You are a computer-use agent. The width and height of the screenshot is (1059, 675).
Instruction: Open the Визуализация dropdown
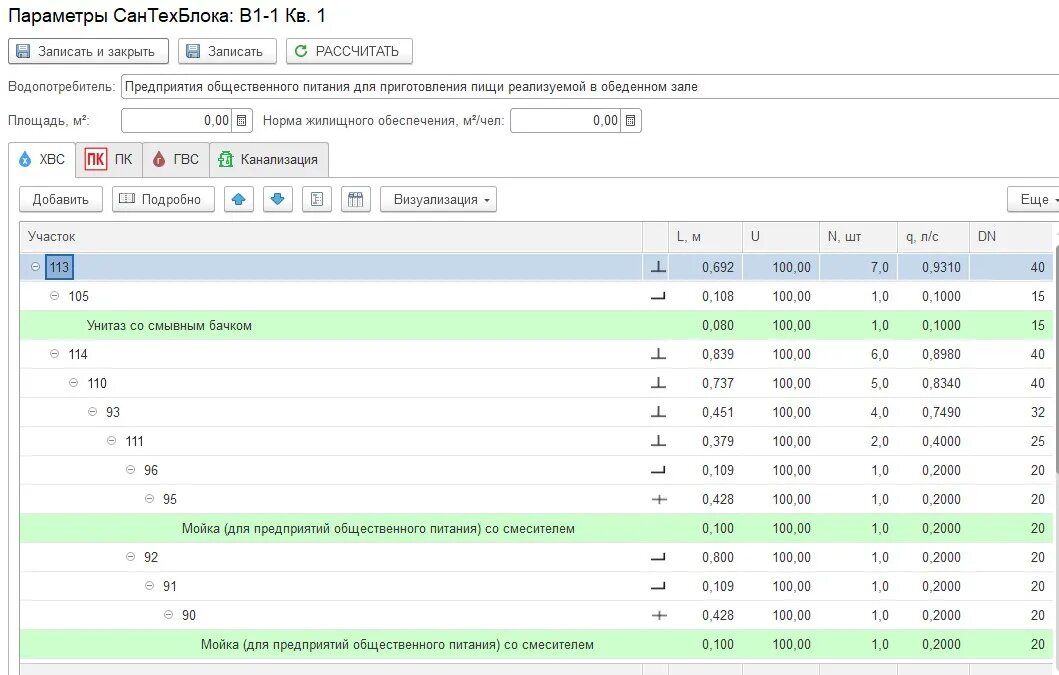tap(438, 199)
